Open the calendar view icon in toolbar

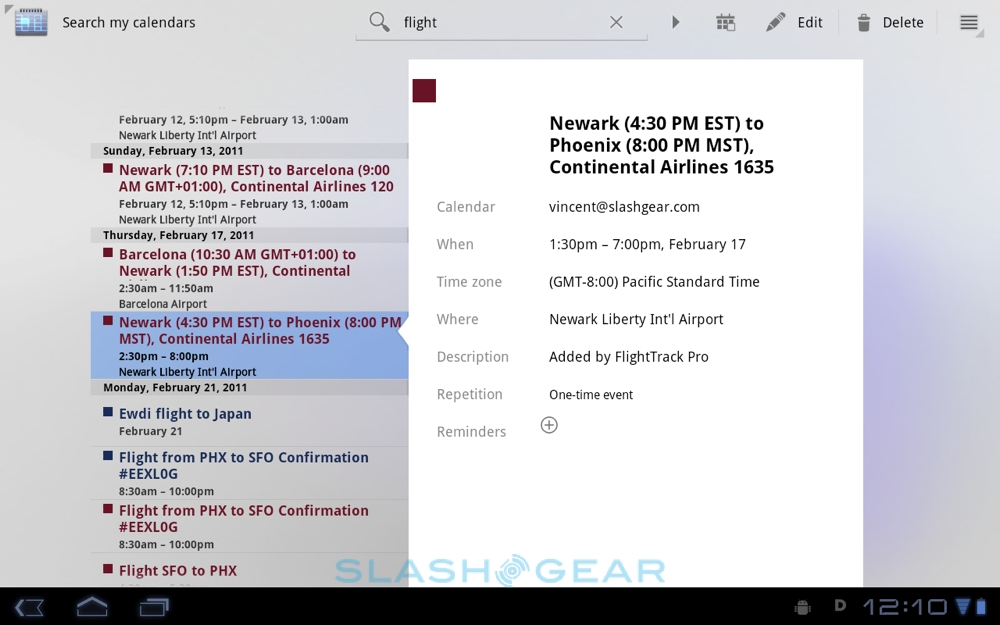coord(725,22)
